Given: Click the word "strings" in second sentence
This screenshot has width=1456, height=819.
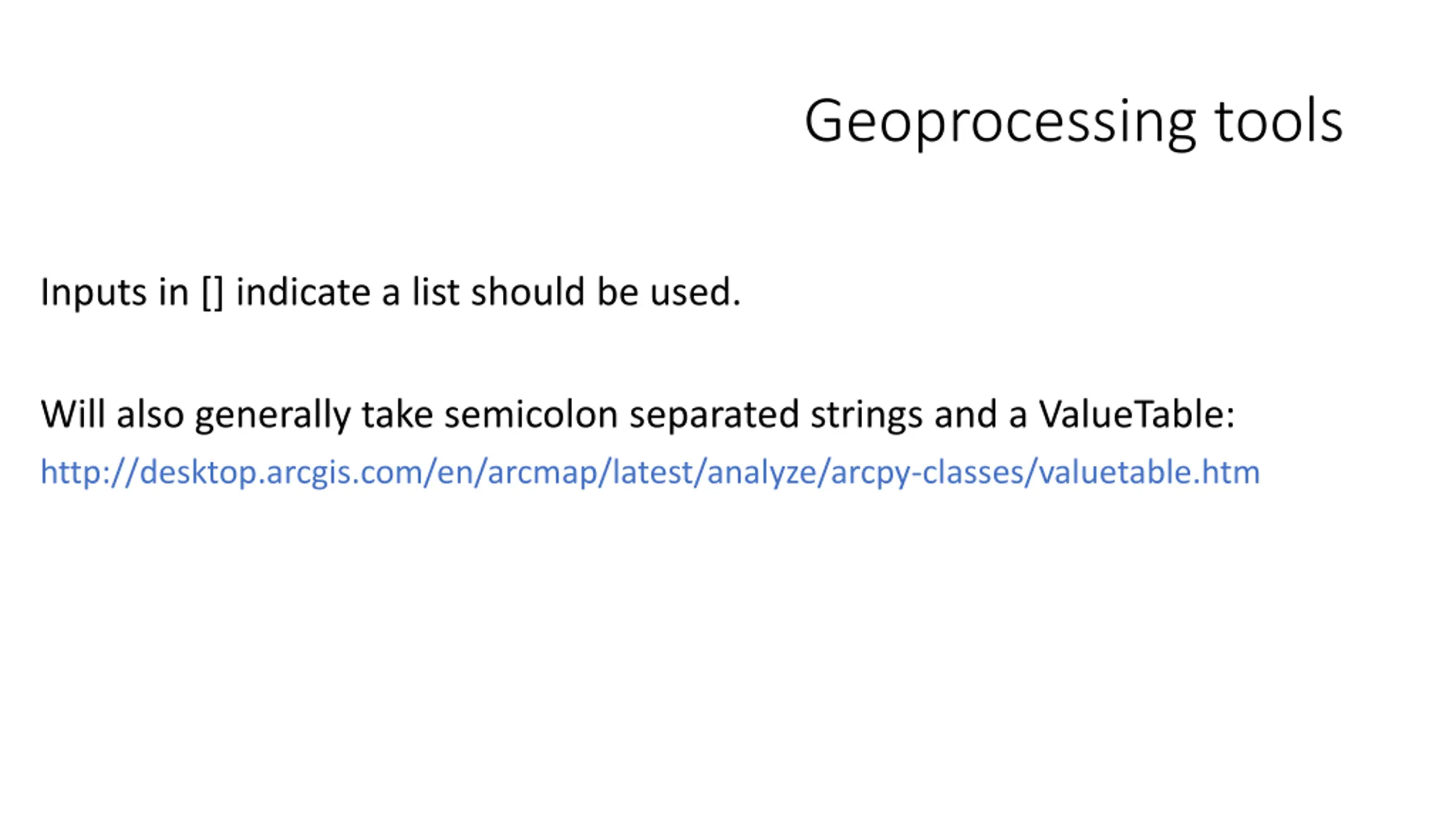Looking at the screenshot, I should pyautogui.click(x=866, y=415).
